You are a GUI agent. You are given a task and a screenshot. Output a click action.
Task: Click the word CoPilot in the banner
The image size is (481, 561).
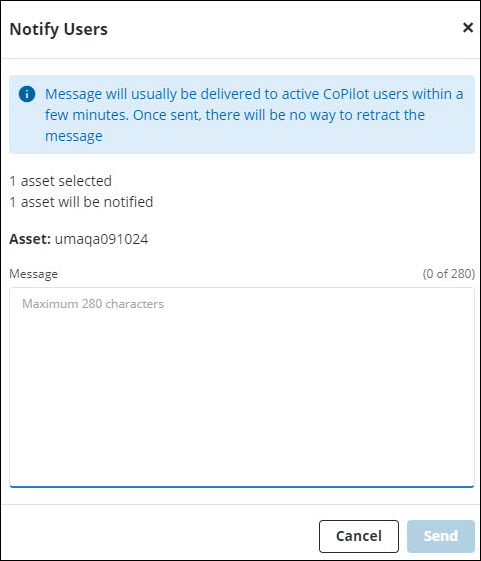346,94
